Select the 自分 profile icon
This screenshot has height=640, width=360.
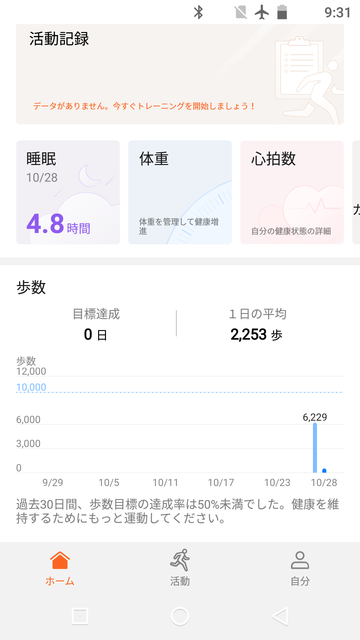300,560
